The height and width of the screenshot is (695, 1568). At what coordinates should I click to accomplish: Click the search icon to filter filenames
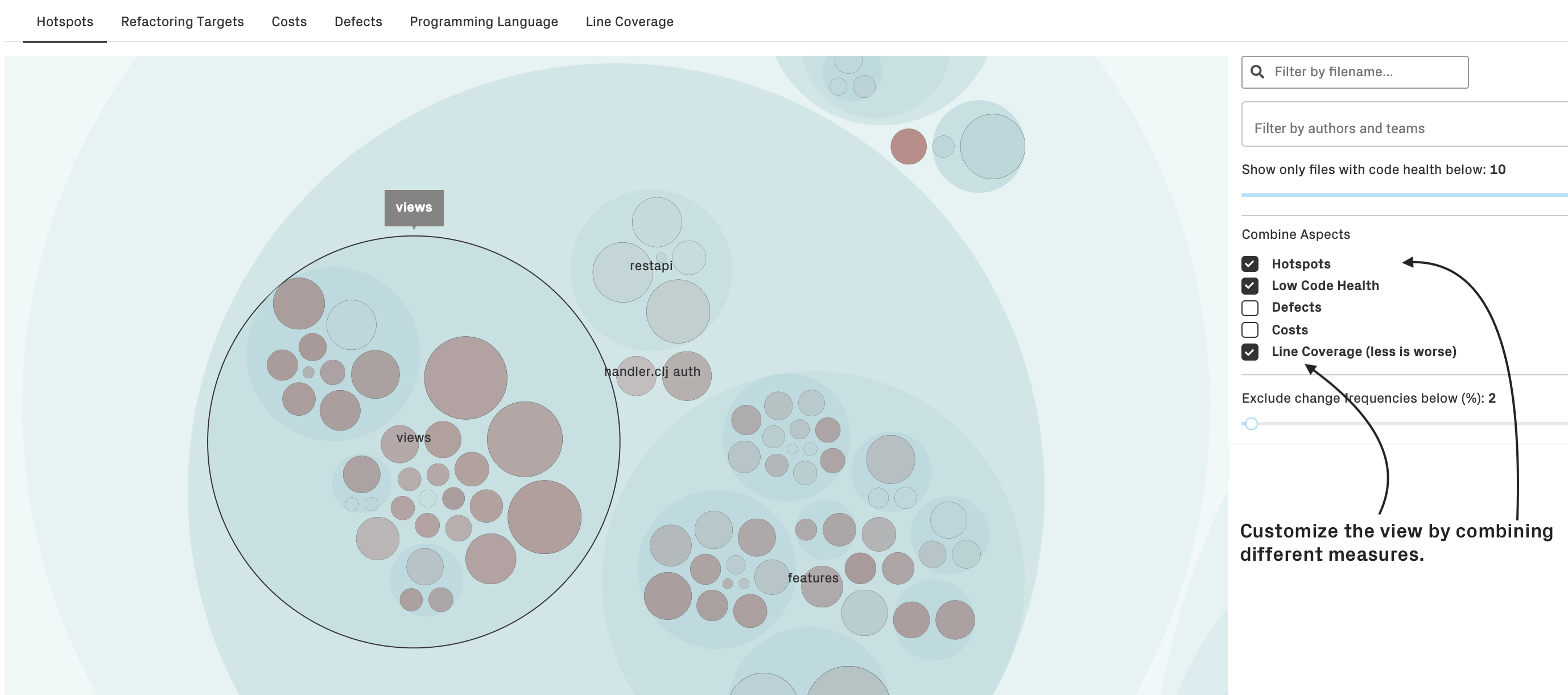tap(1258, 71)
